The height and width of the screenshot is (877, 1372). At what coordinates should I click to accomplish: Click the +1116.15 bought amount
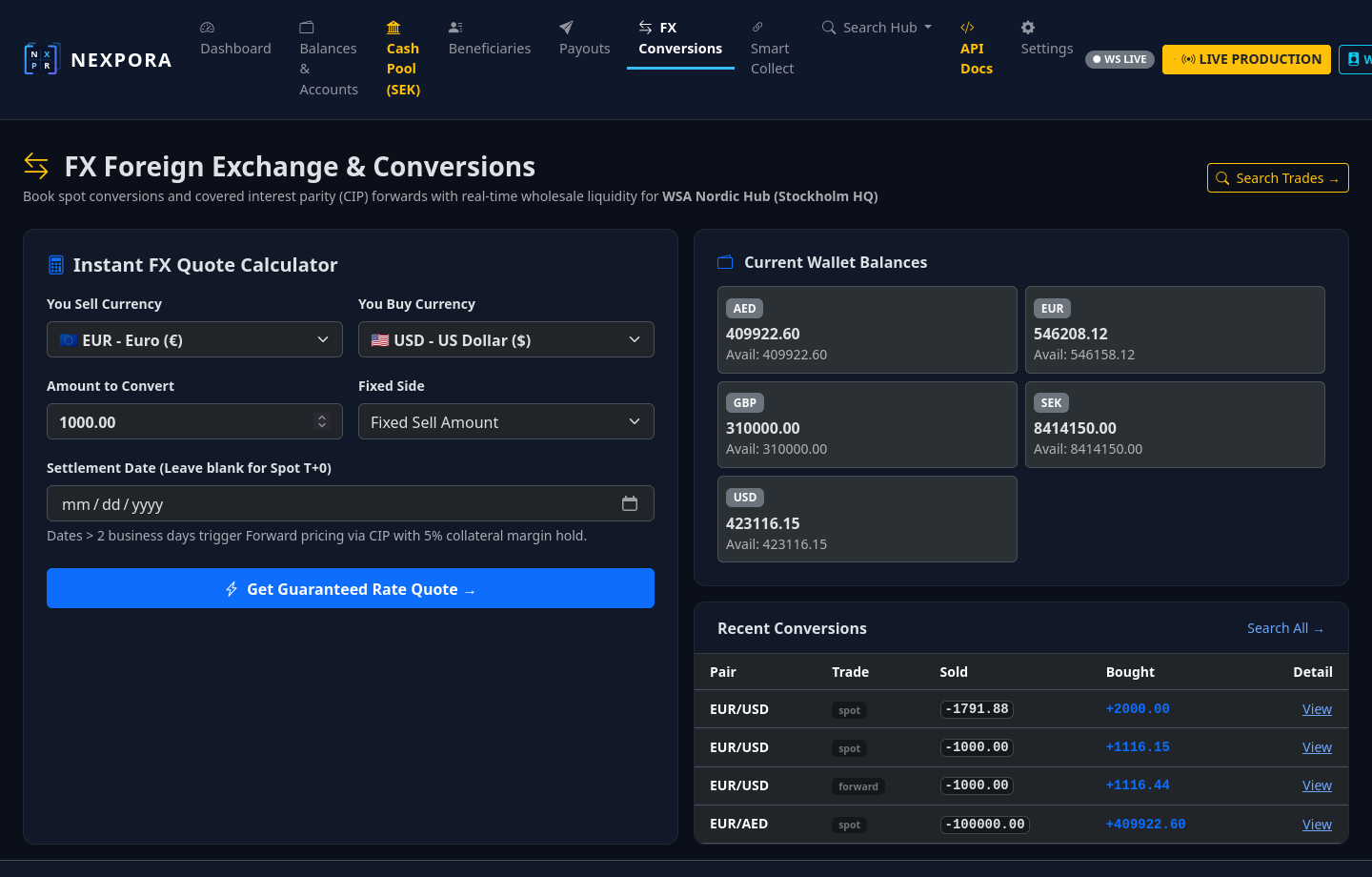[1138, 747]
